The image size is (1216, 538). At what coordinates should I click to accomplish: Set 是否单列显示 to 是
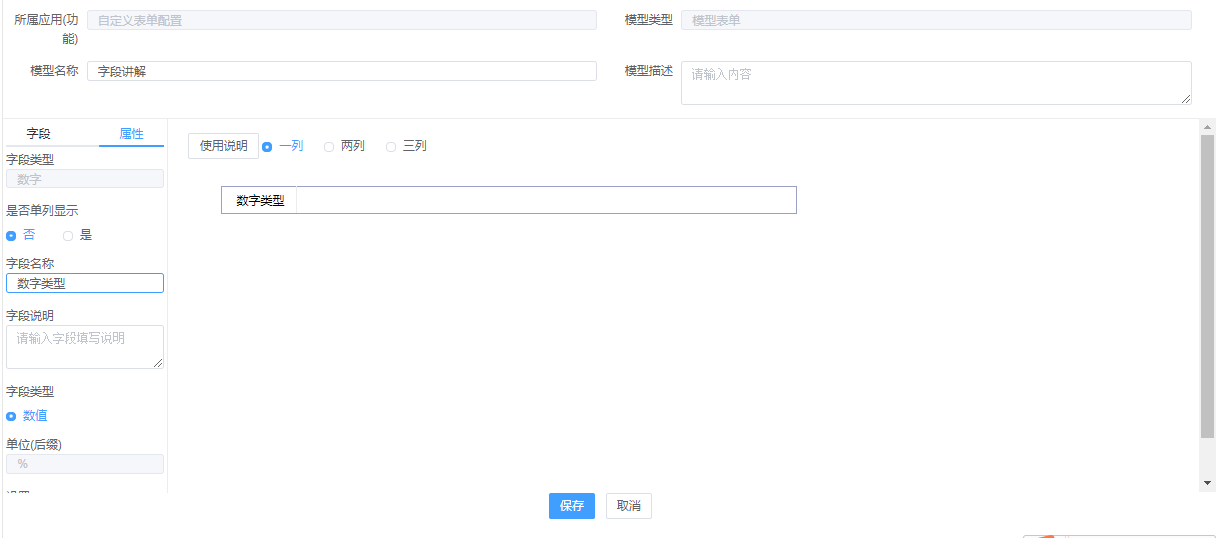[68, 236]
